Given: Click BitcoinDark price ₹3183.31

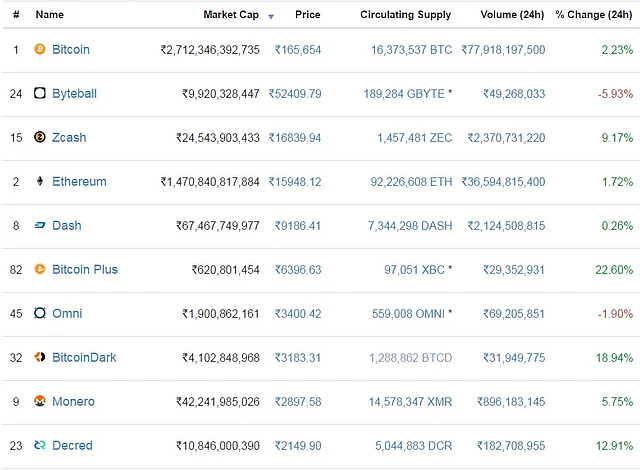Looking at the screenshot, I should [298, 358].
